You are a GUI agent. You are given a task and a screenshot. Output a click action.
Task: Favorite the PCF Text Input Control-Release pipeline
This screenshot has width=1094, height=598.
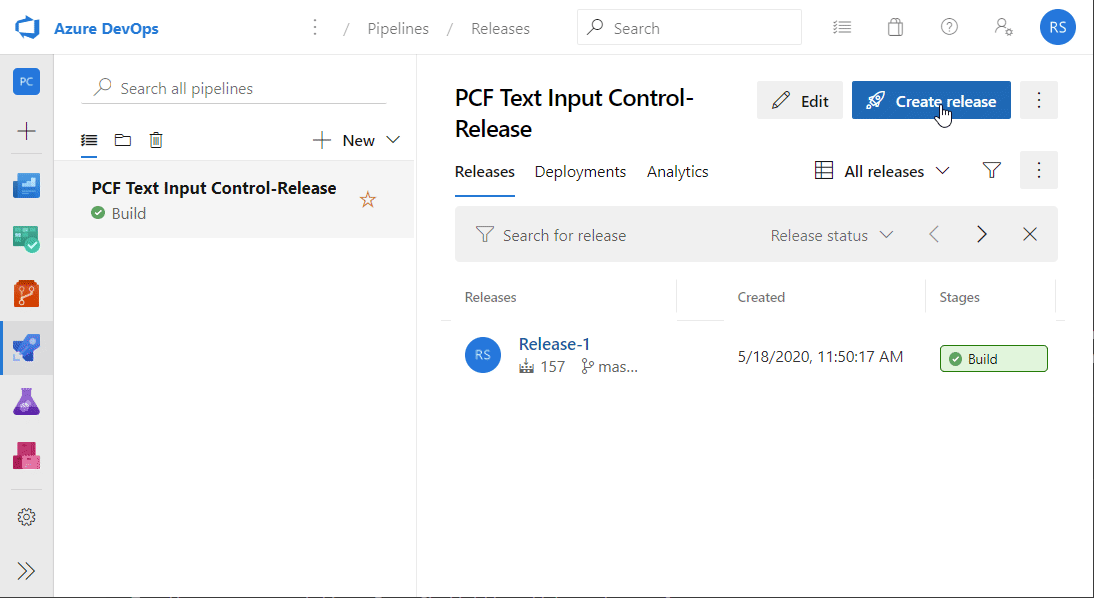pos(368,200)
